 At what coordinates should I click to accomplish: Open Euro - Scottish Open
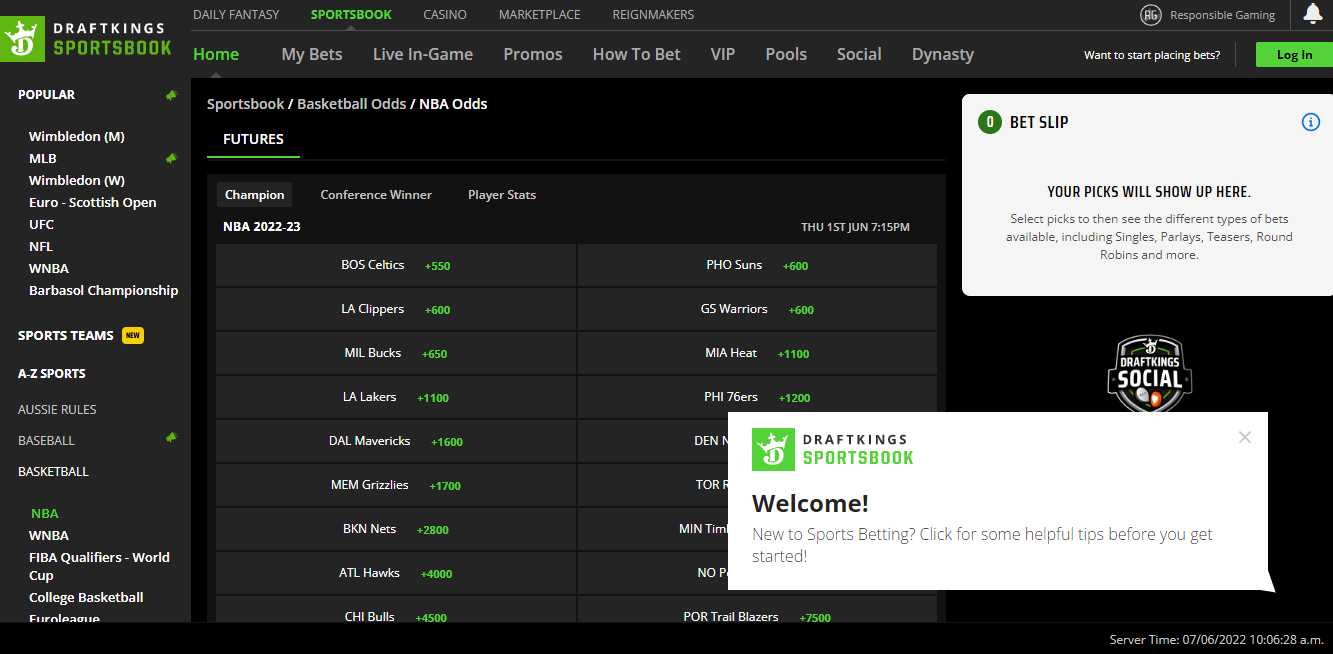(93, 202)
